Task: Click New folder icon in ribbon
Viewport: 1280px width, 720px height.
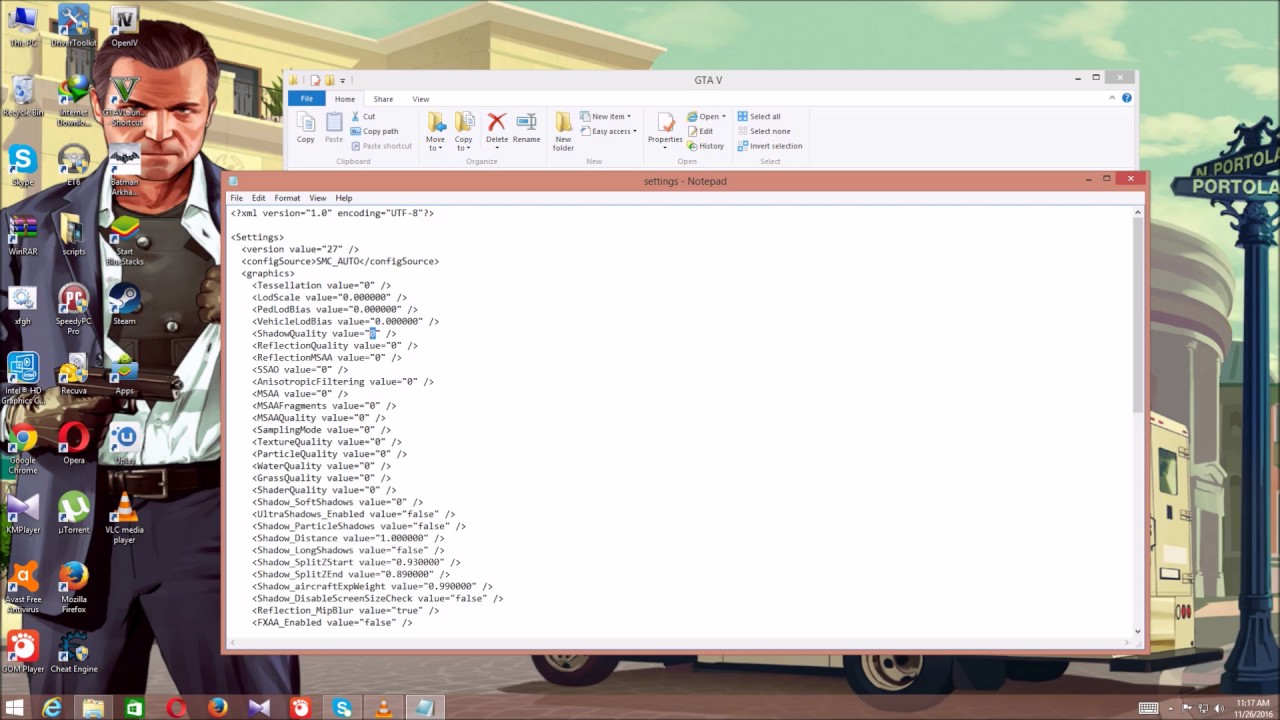Action: point(563,122)
